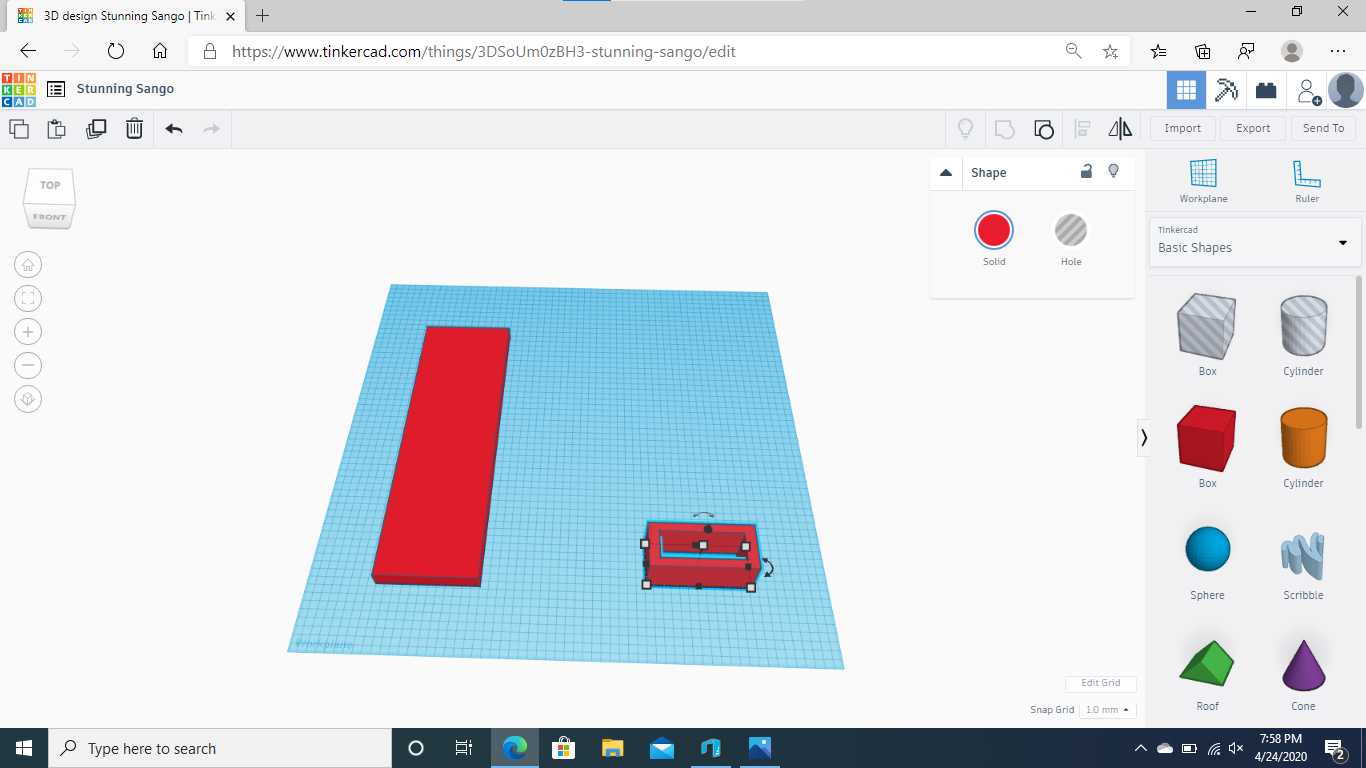The height and width of the screenshot is (768, 1366).
Task: Open File Explorer from the taskbar
Action: click(x=613, y=748)
